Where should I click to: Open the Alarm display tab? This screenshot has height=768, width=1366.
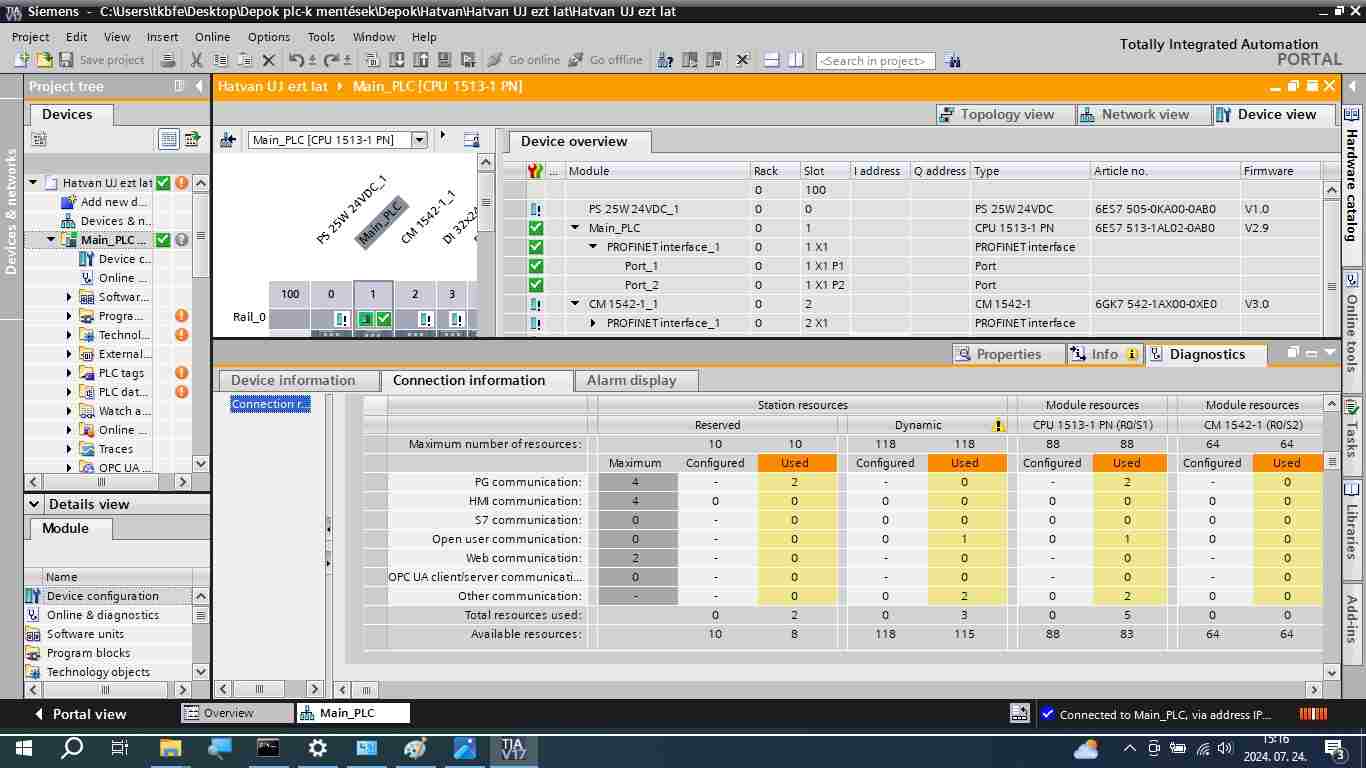(635, 381)
